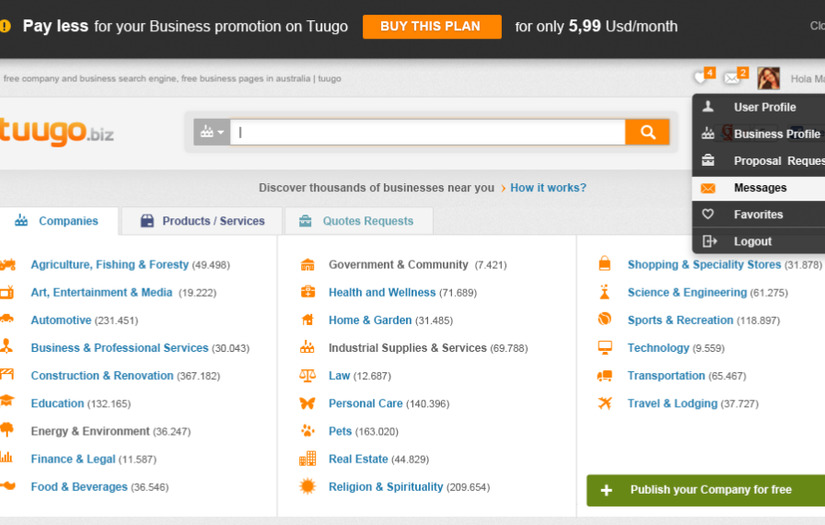Open the favorites heart notification icon with badge 4
Viewport: 825px width, 525px height.
coord(703,77)
